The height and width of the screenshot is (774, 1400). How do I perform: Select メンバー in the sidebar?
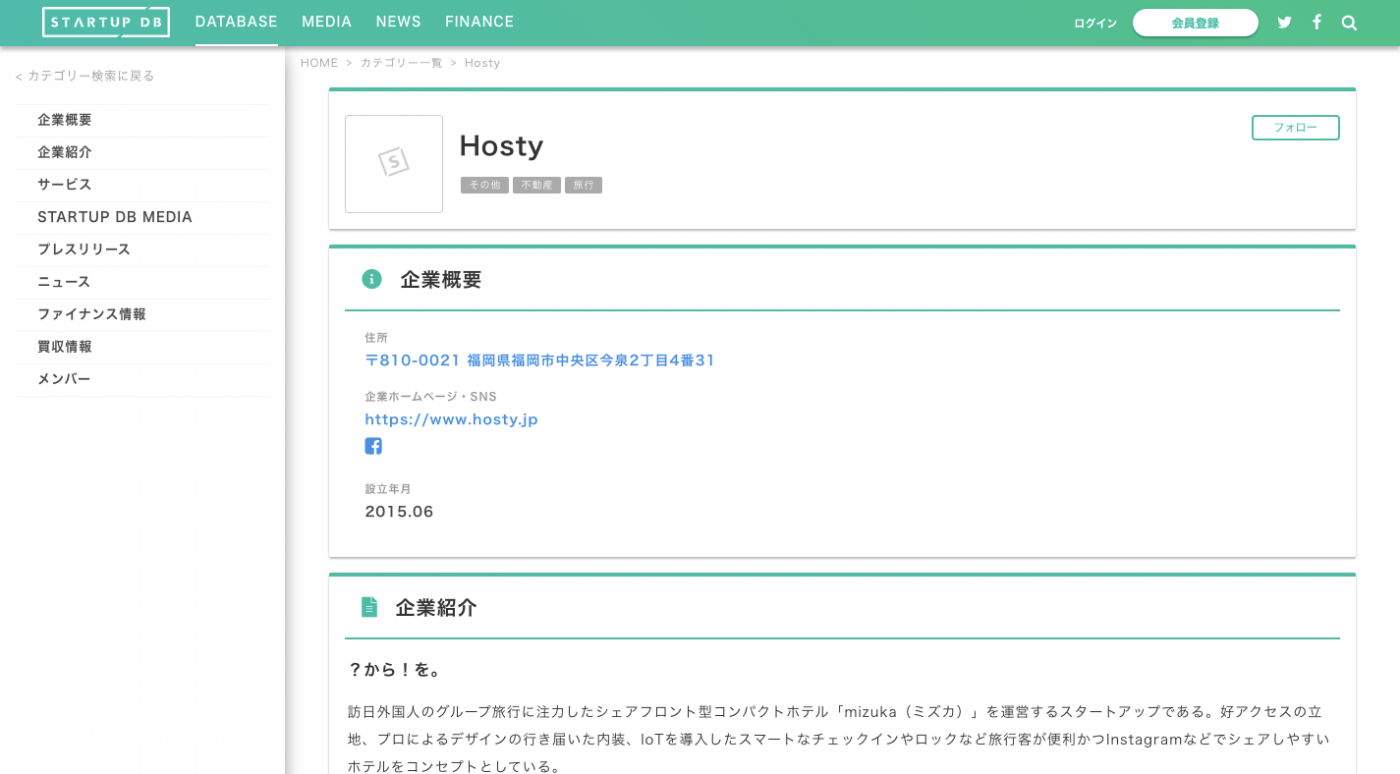point(142,379)
